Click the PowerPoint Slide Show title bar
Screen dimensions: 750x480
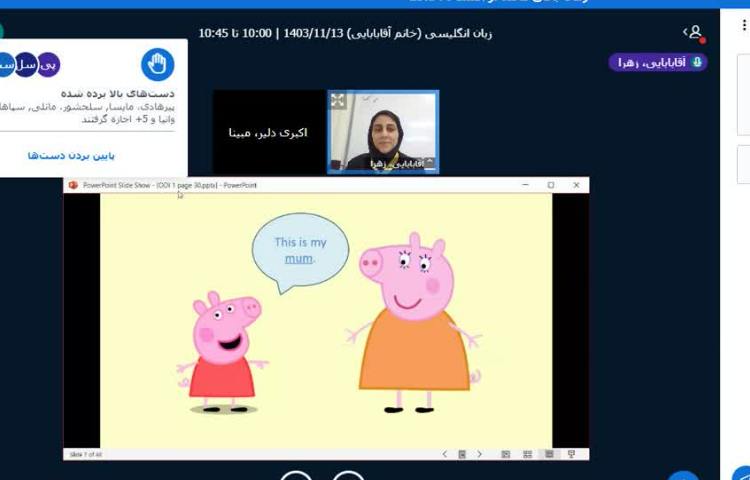(x=300, y=185)
